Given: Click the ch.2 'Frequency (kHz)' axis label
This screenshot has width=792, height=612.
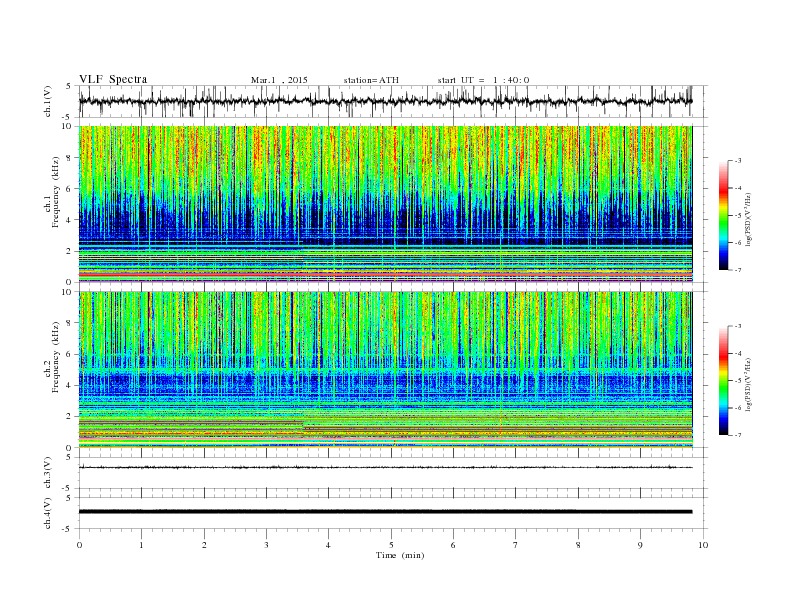Looking at the screenshot, I should tap(56, 356).
